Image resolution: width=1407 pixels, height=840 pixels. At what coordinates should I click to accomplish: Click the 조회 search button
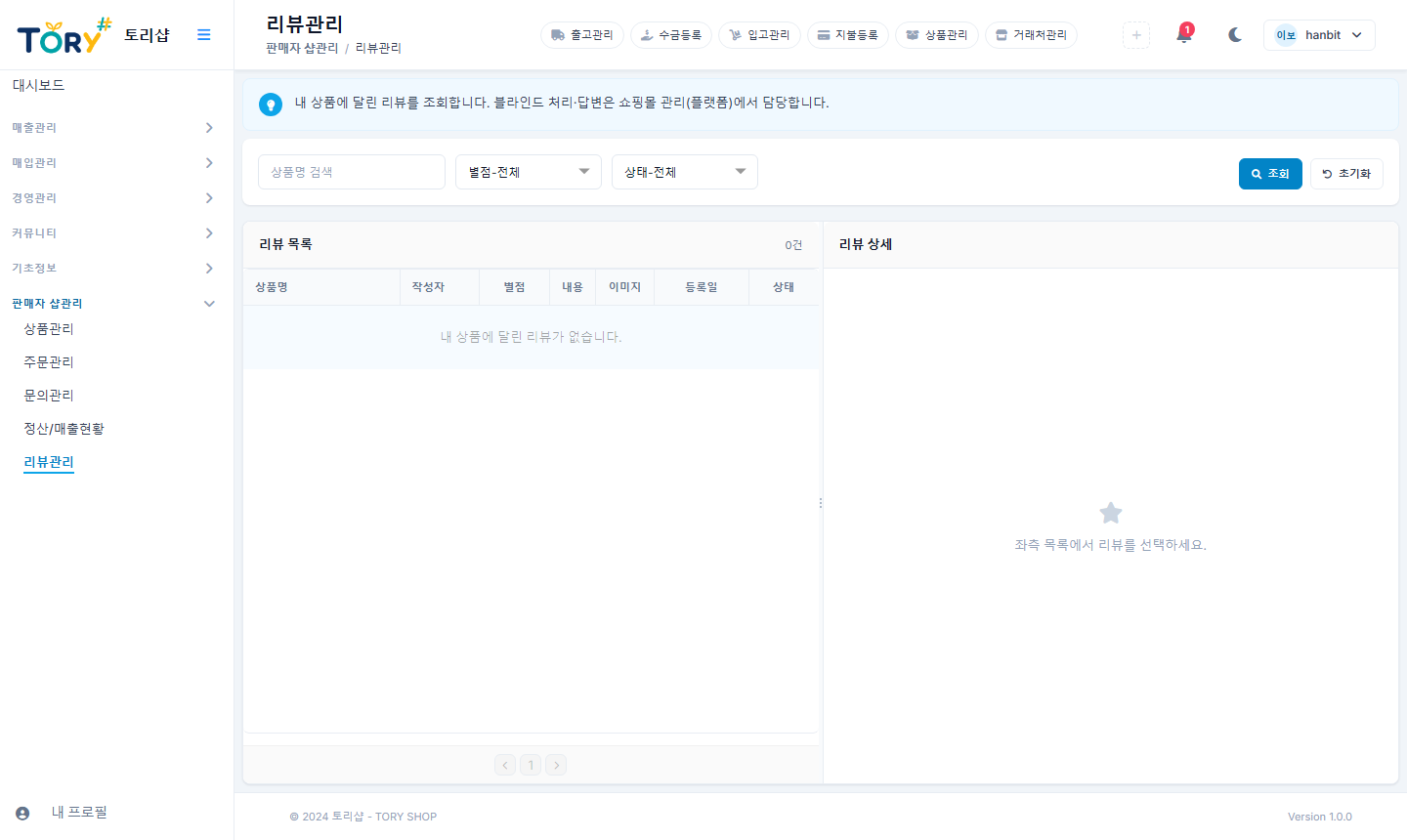pyautogui.click(x=1270, y=174)
